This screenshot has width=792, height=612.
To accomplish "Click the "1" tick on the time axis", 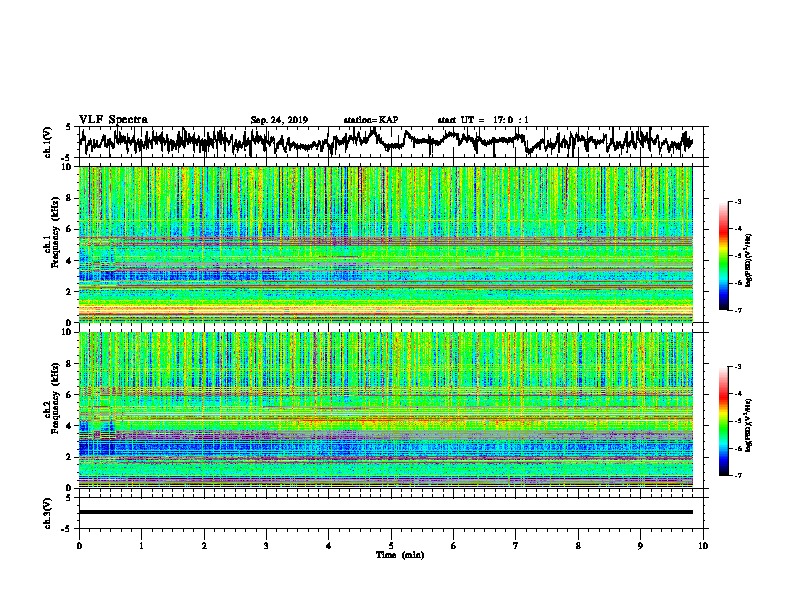I will point(141,546).
